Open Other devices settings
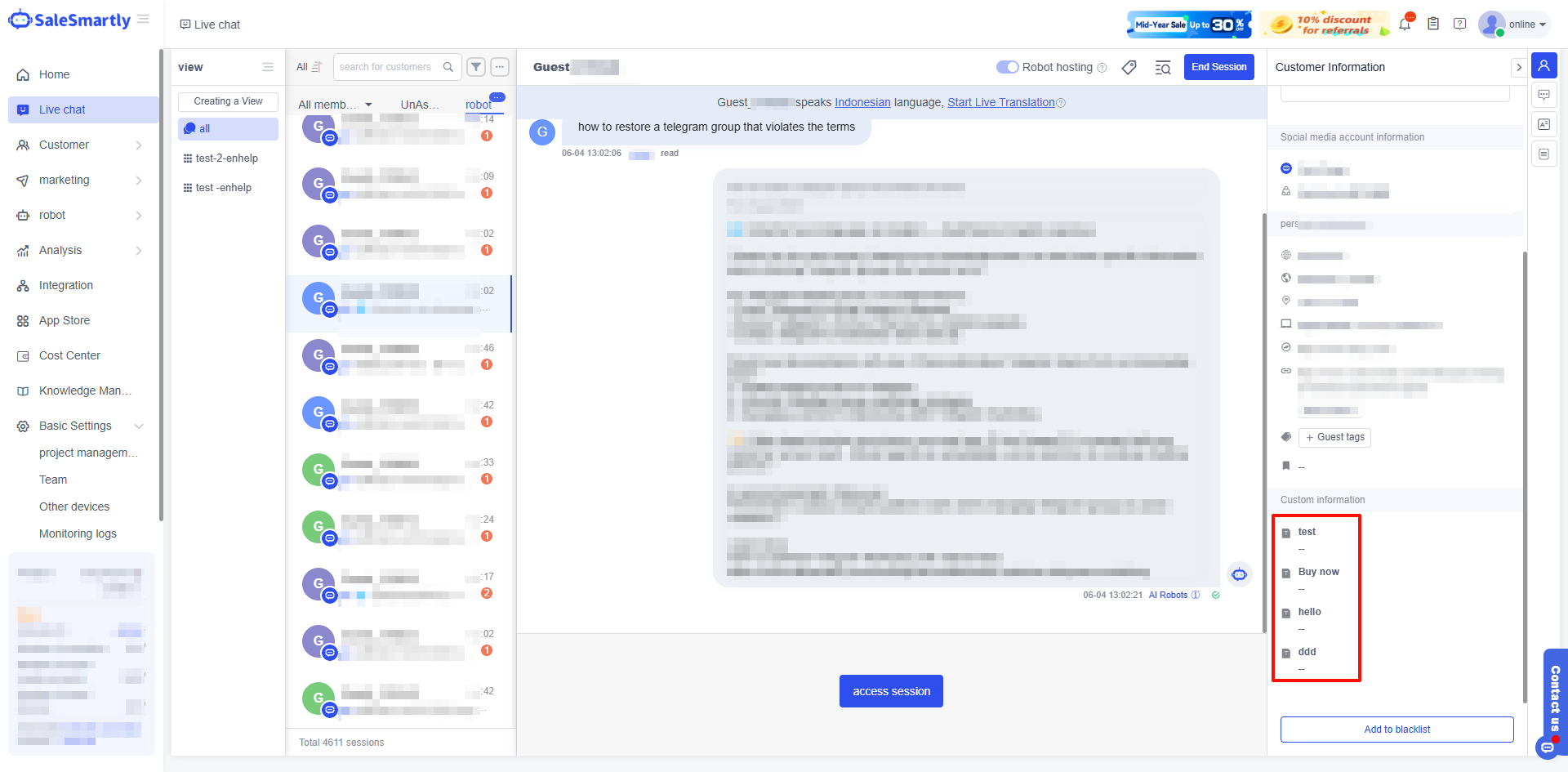 point(74,506)
